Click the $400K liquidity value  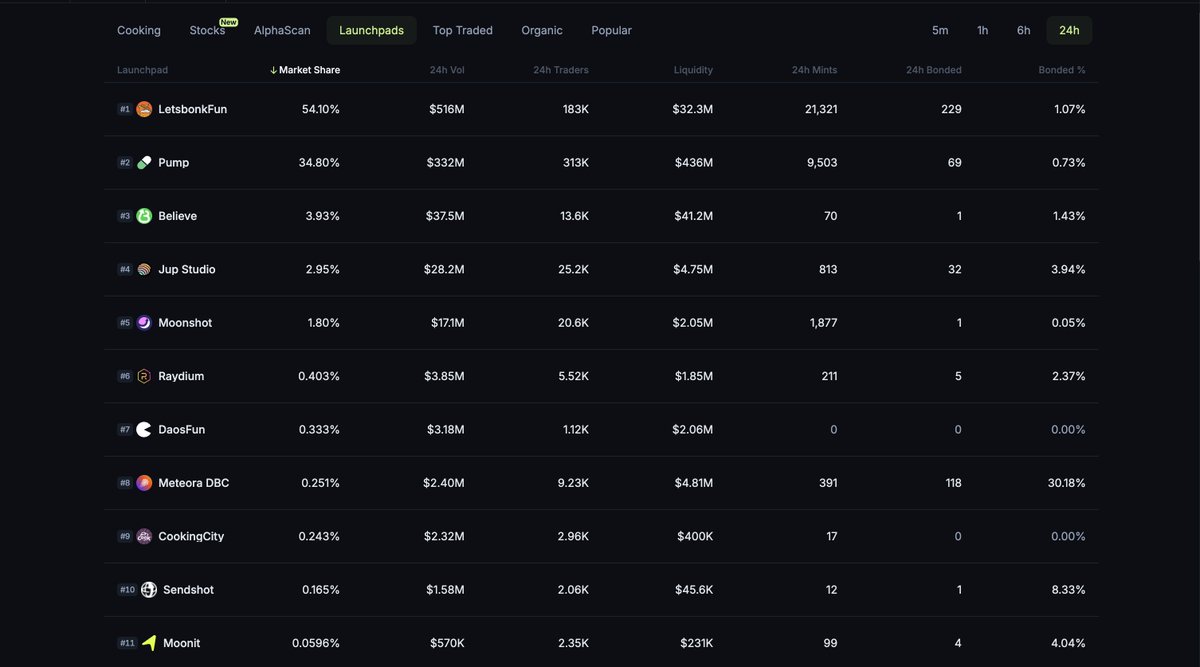click(695, 536)
